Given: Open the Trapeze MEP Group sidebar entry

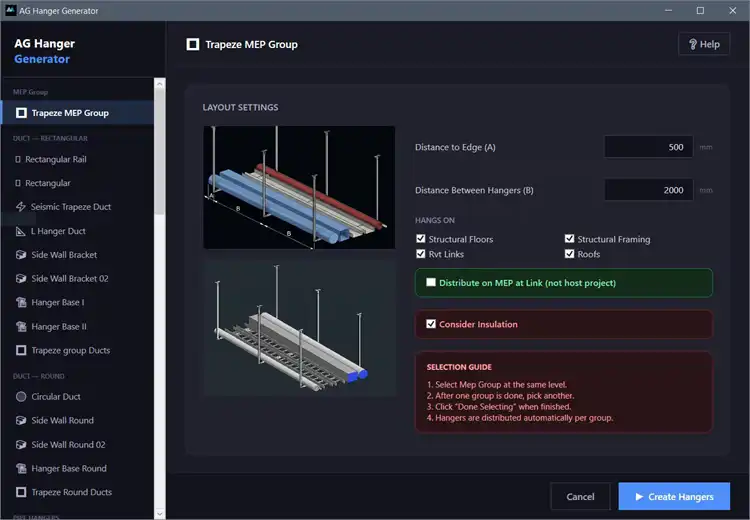Looking at the screenshot, I should click(x=78, y=113).
